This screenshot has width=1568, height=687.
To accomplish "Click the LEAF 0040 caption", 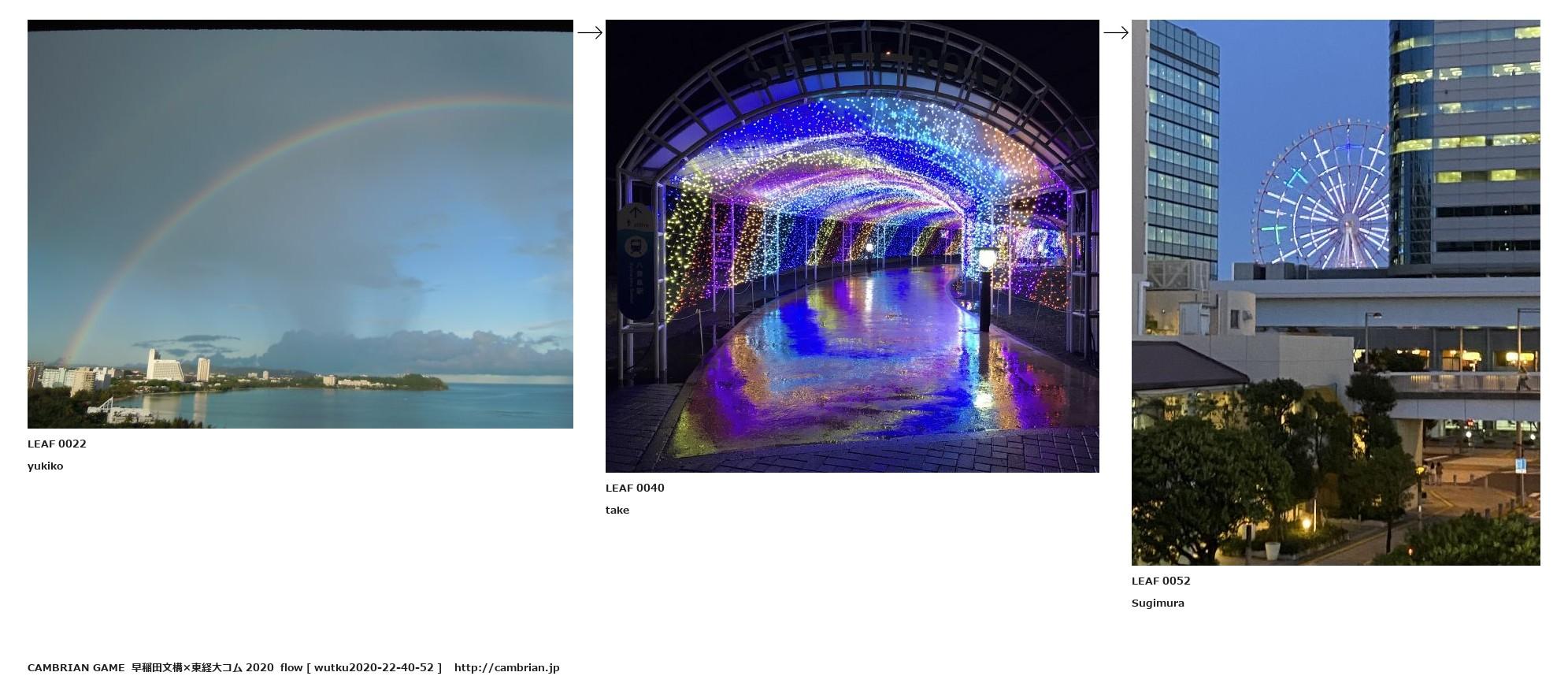I will (635, 488).
